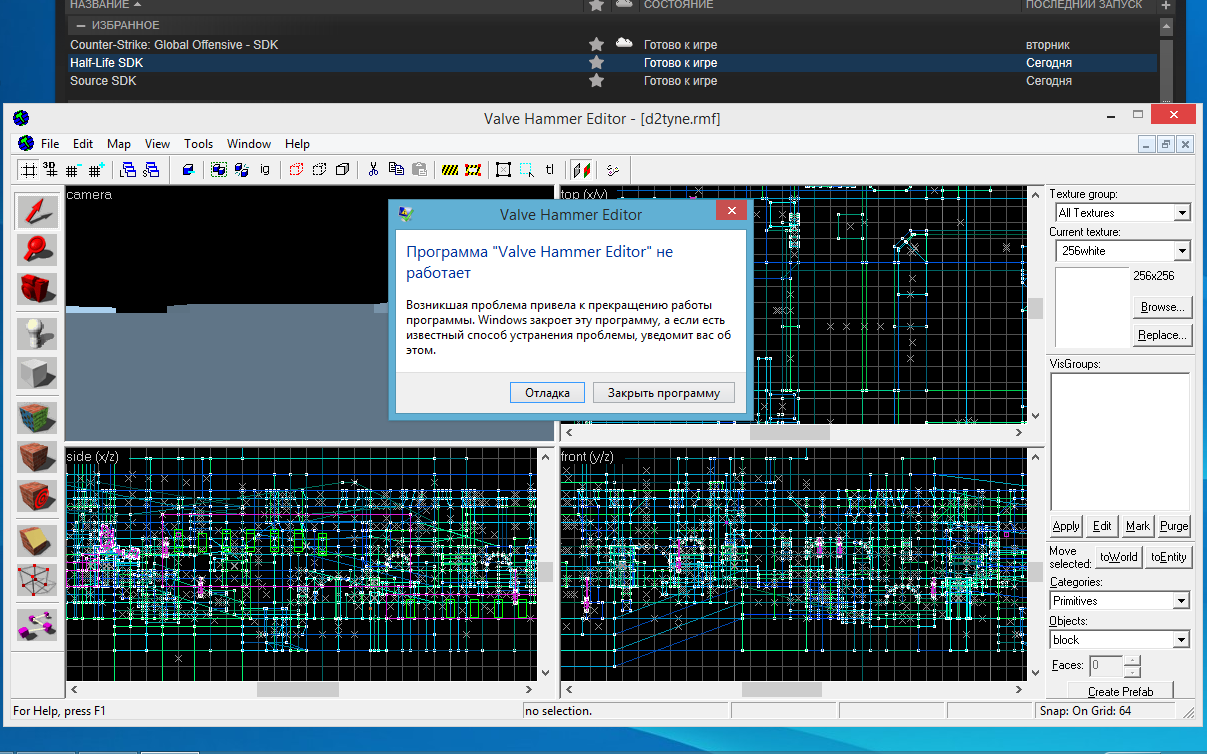
Task: Click the Apply Current Texture brick icon
Action: (x=37, y=456)
